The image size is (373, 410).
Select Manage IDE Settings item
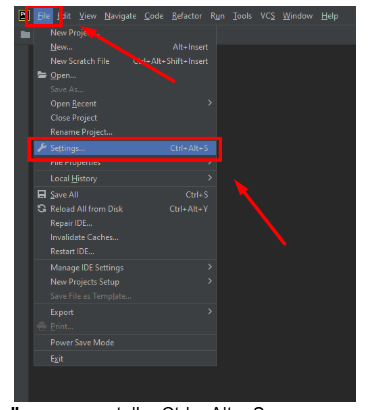click(125, 268)
